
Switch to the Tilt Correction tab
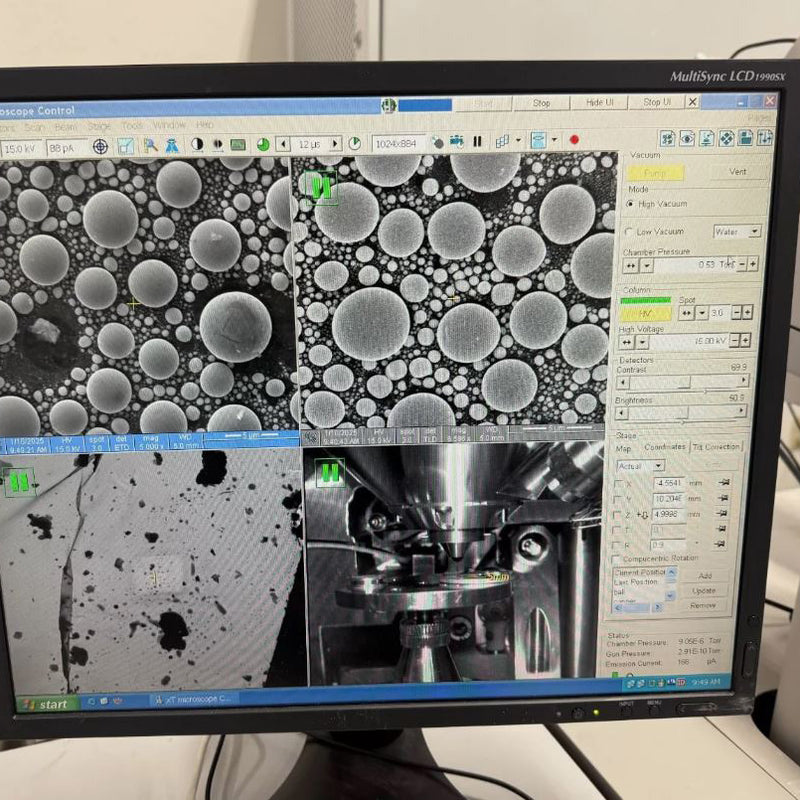click(716, 447)
